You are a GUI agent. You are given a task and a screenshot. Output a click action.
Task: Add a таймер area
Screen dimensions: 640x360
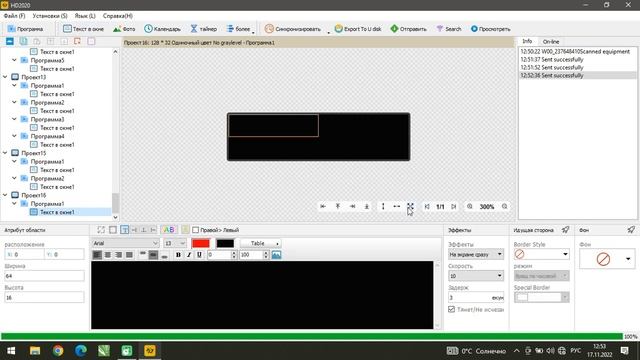coord(203,29)
